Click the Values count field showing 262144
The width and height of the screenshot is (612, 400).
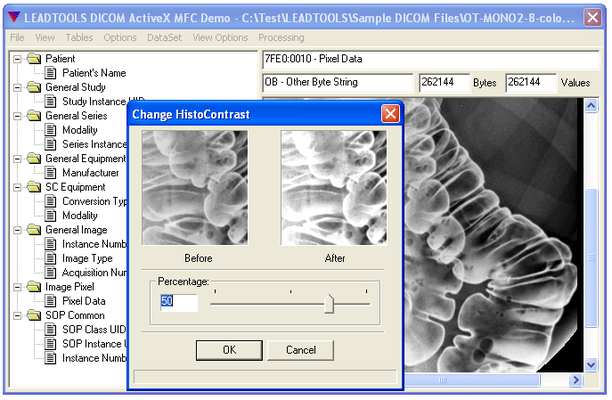(x=531, y=82)
